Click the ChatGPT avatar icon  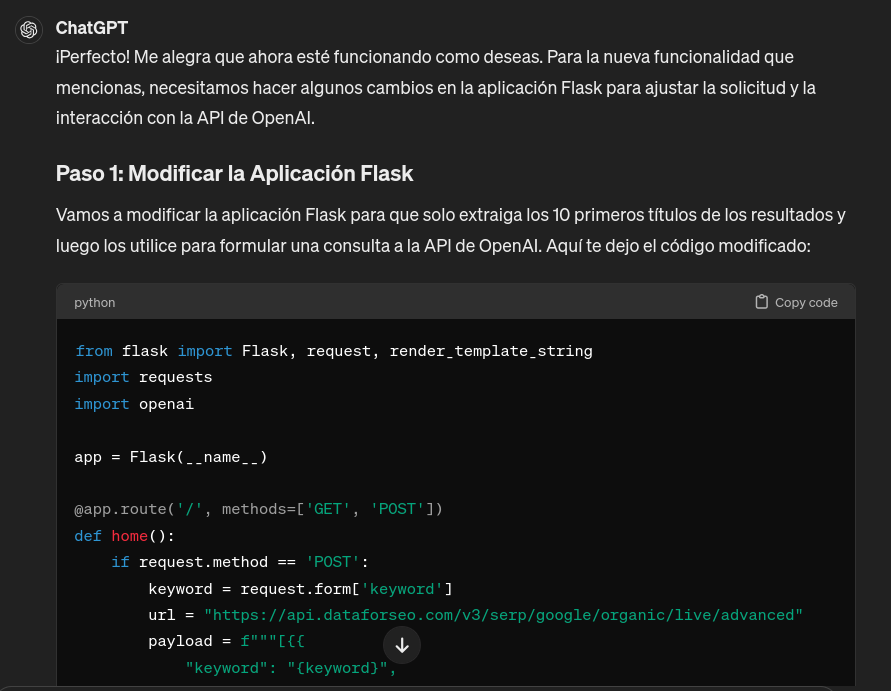29,29
